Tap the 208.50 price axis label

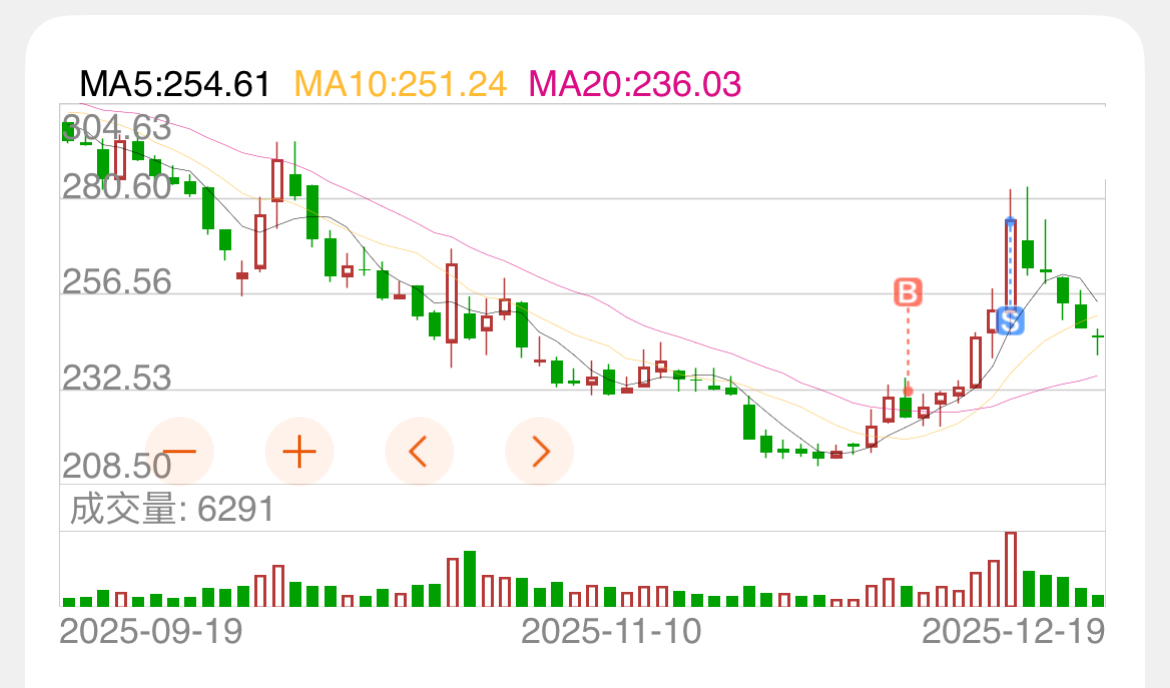click(x=116, y=466)
